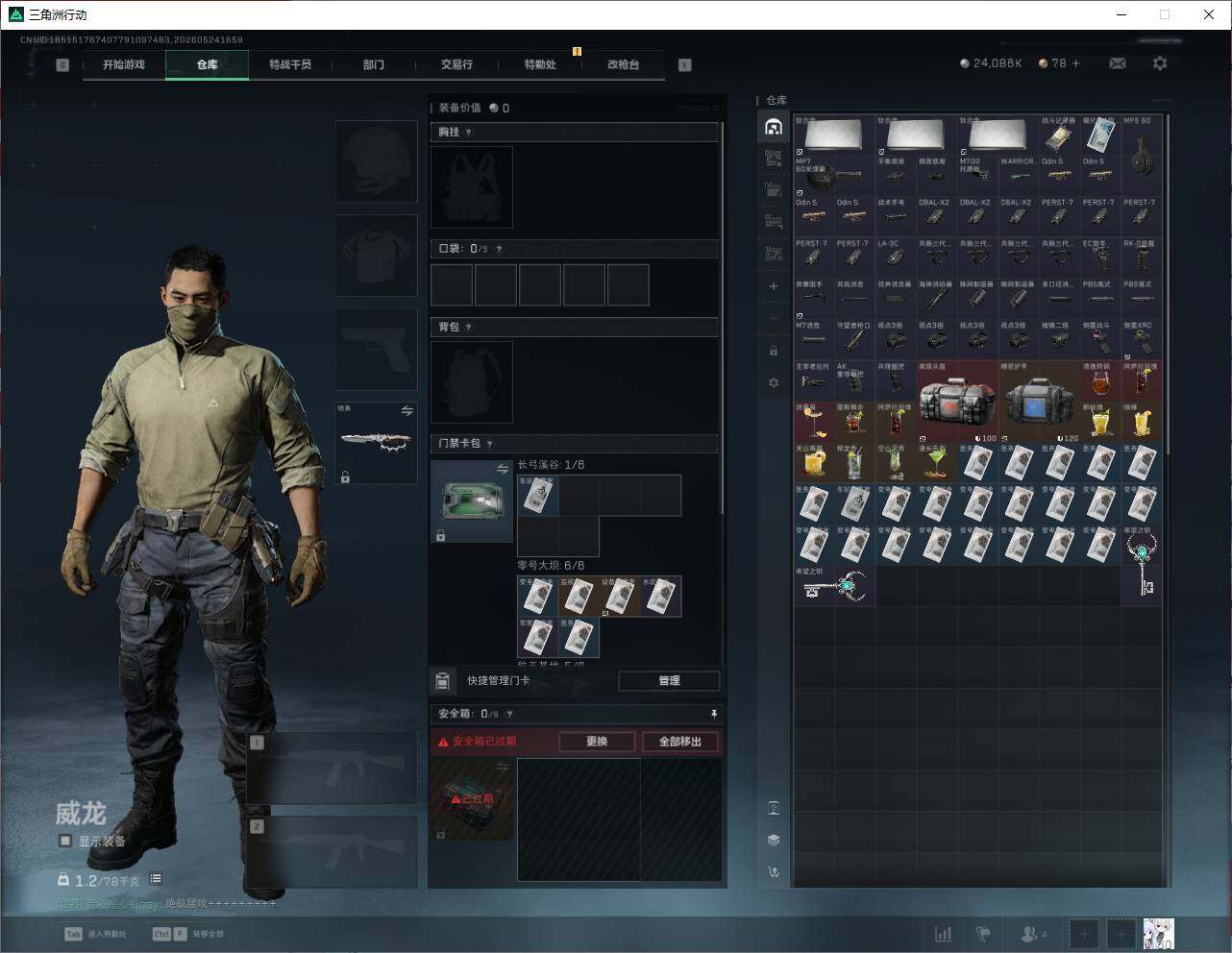Select the blue-screen case marked 120
Screen dimensions: 1232x953
pos(1039,402)
